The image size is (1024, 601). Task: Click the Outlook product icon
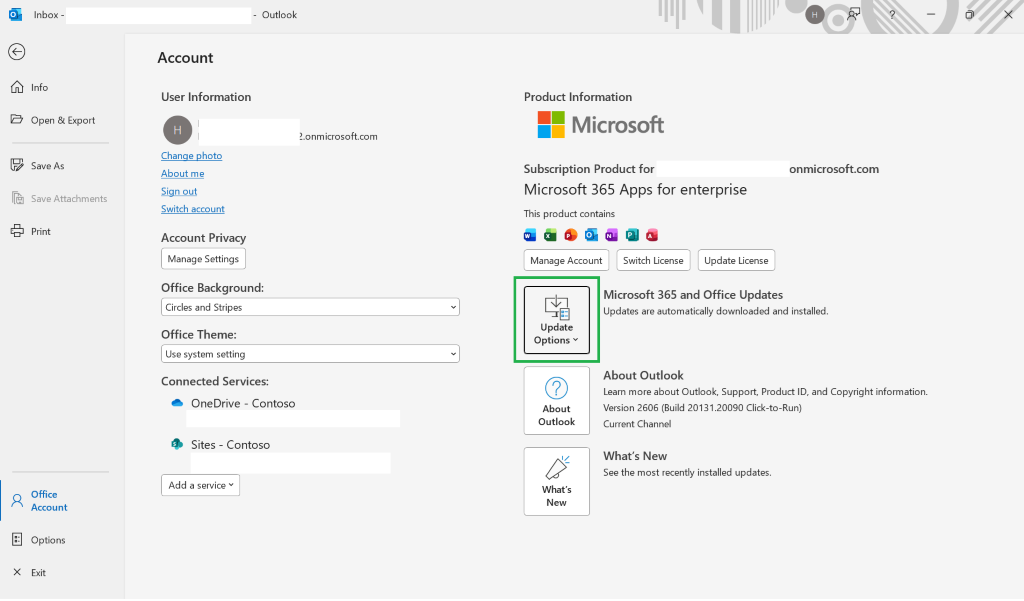coord(591,235)
